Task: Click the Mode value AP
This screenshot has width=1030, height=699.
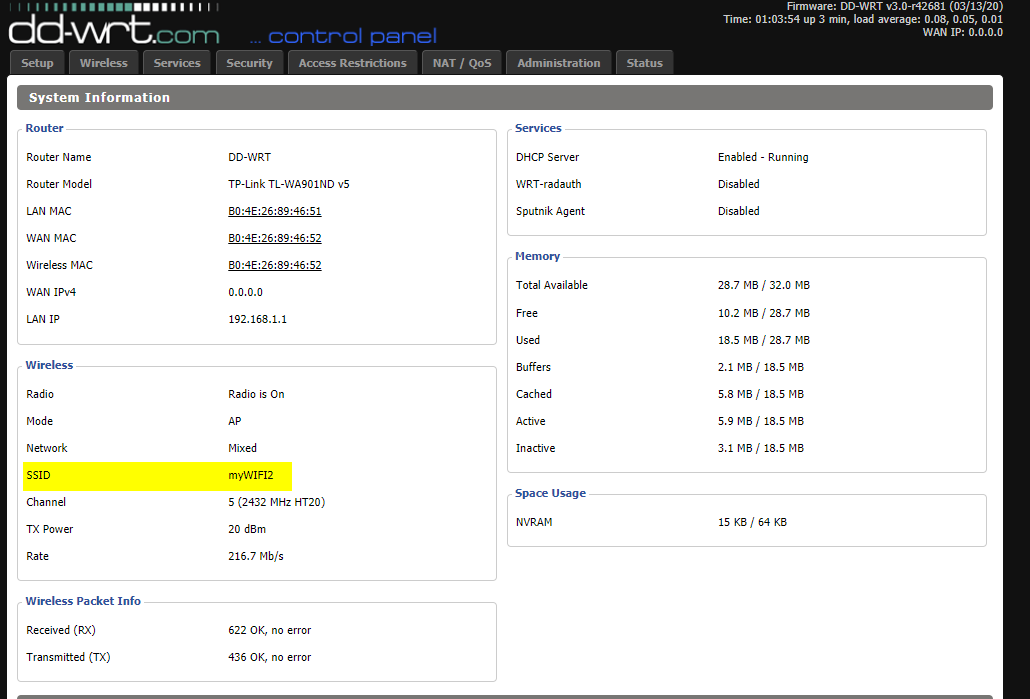Action: 235,420
